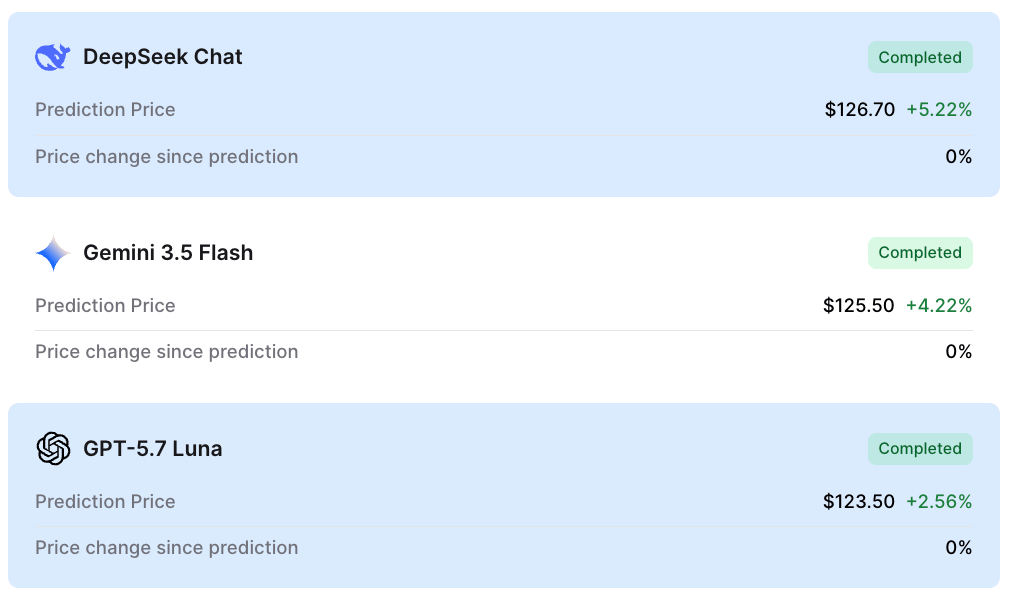1012x600 pixels.
Task: Open the DeepSeek Chat card title
Action: point(163,57)
